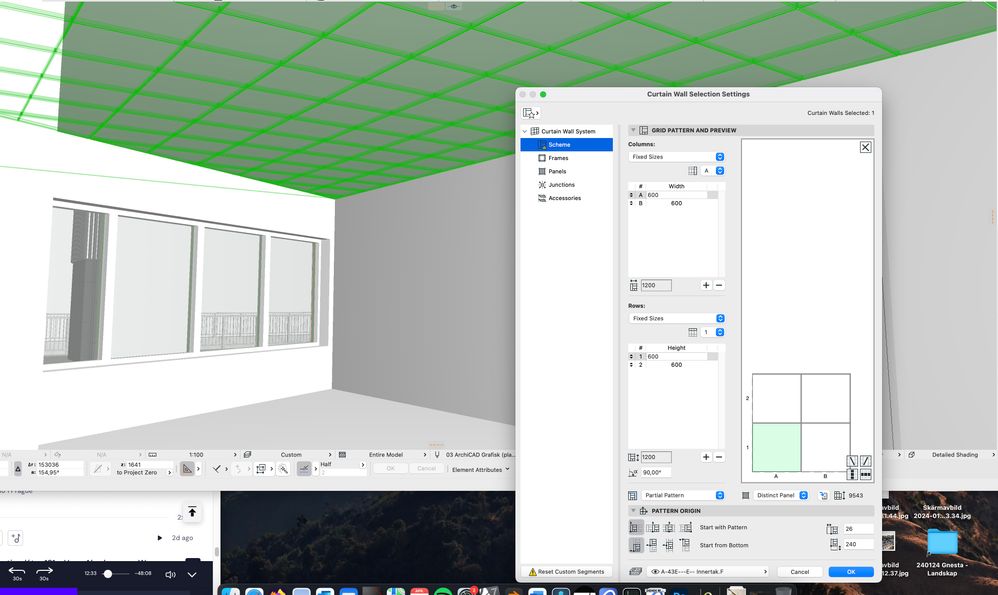Screen dimensions: 998x595
Task: Confirm settings with the OK button
Action: [851, 571]
